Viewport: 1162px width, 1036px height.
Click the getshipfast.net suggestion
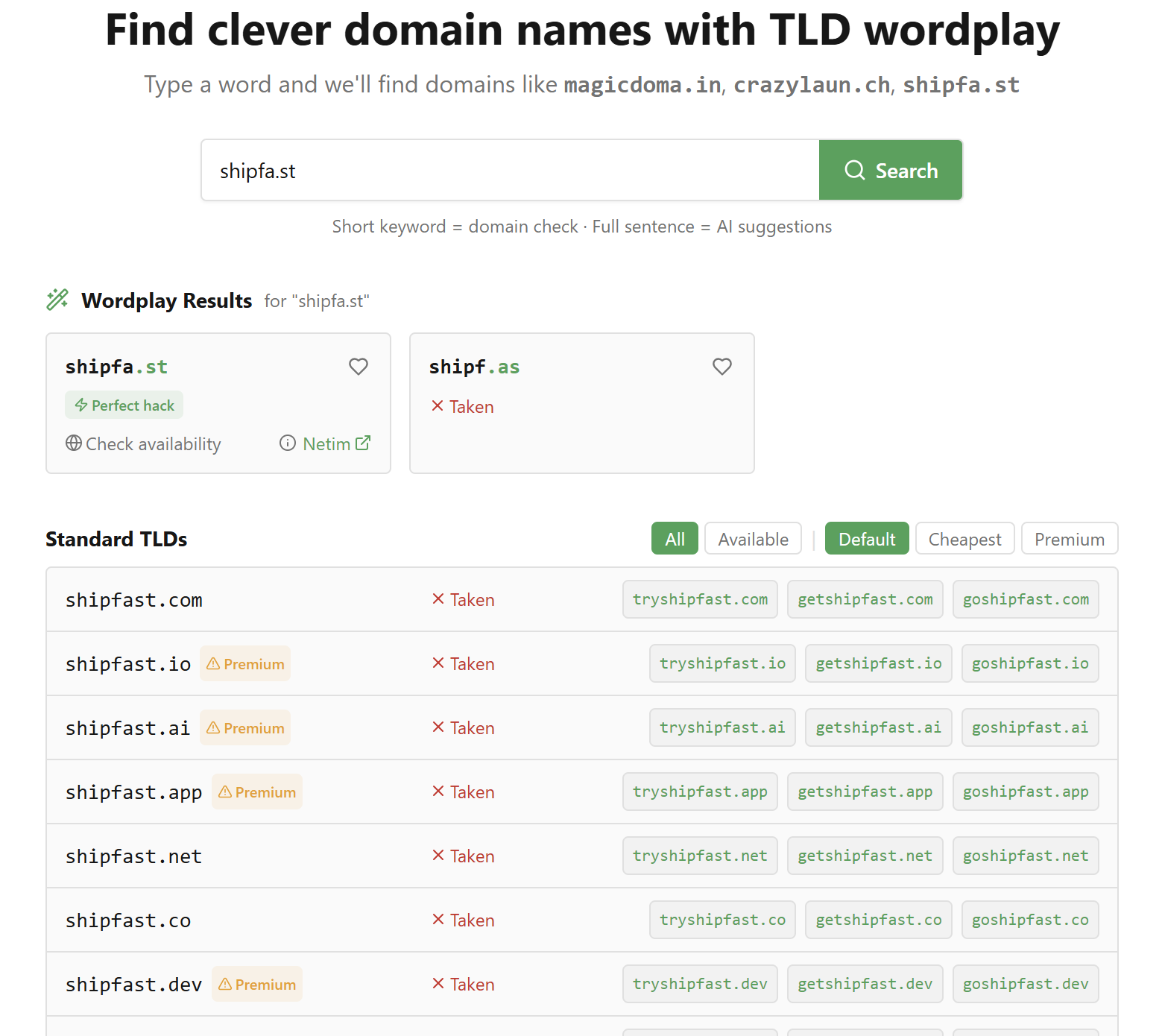click(865, 856)
